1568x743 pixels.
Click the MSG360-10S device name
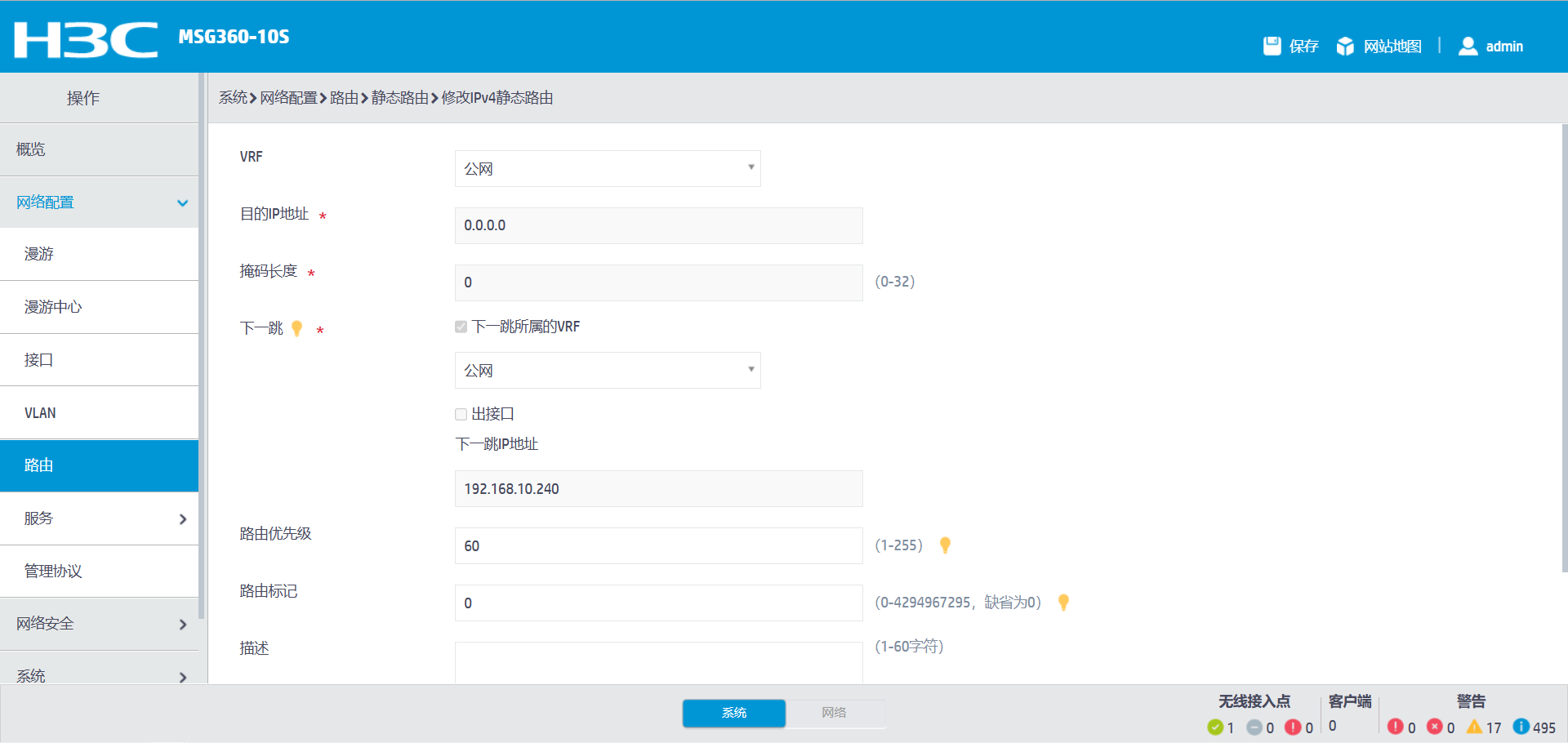click(234, 37)
